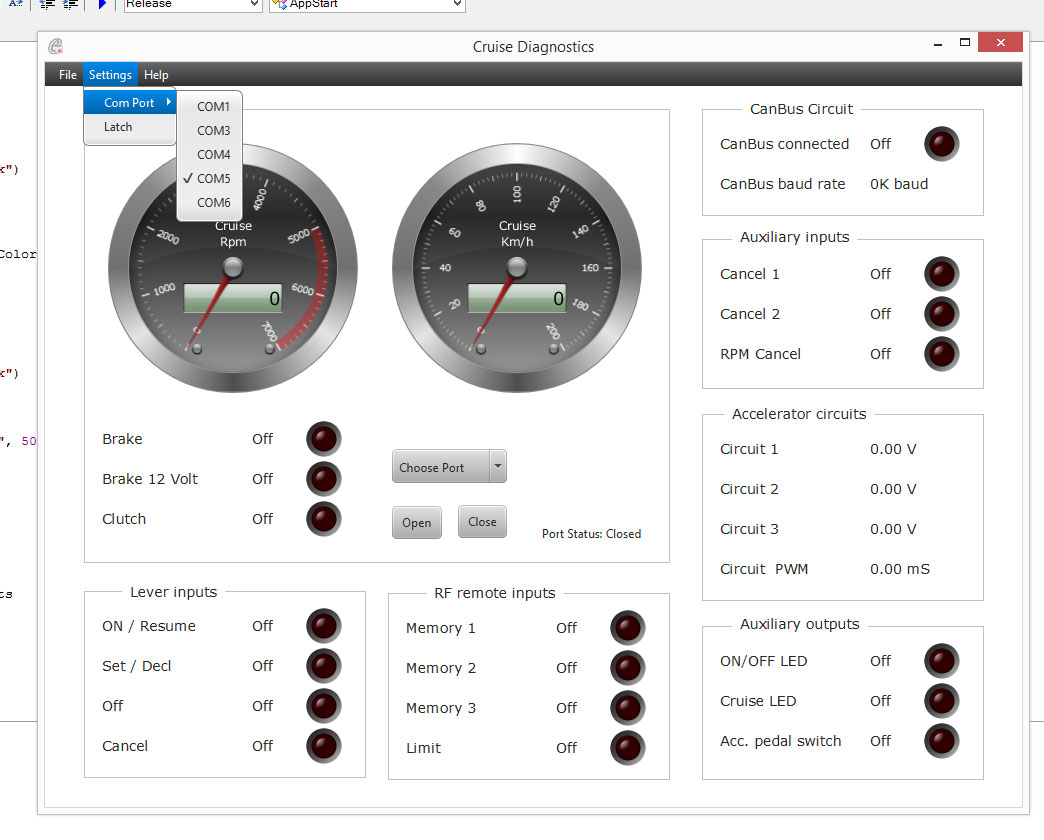Click the Circuit 1 voltage 0.00 V
This screenshot has height=840, width=1044.
(x=893, y=449)
